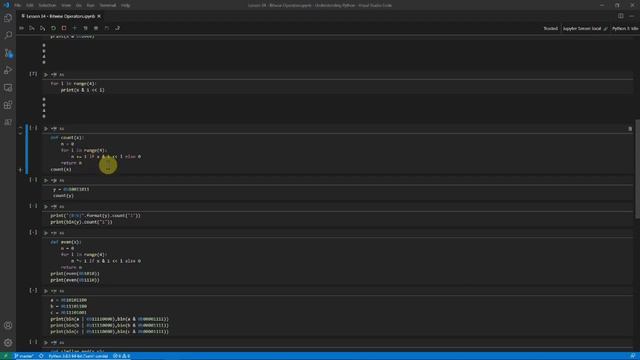The image size is (640, 360).
Task: Select Python interpreter in status bar
Action: point(78,356)
